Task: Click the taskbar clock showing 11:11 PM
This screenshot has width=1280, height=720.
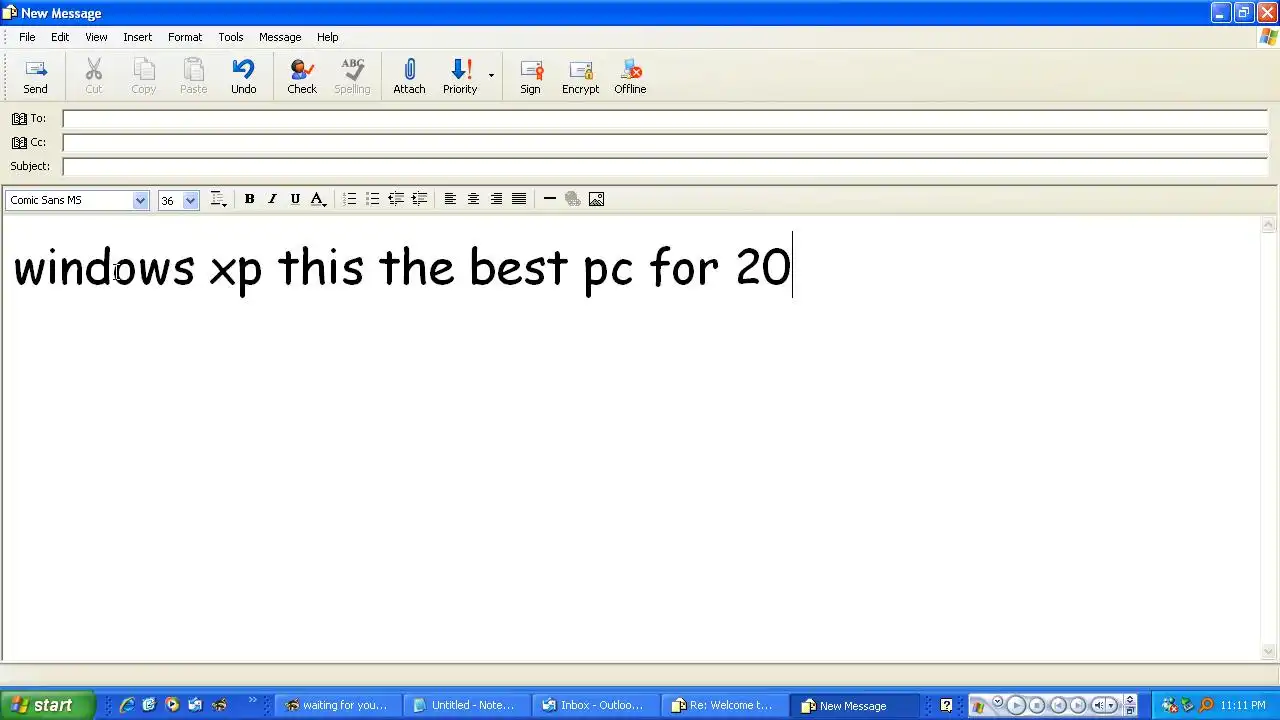Action: point(1243,705)
